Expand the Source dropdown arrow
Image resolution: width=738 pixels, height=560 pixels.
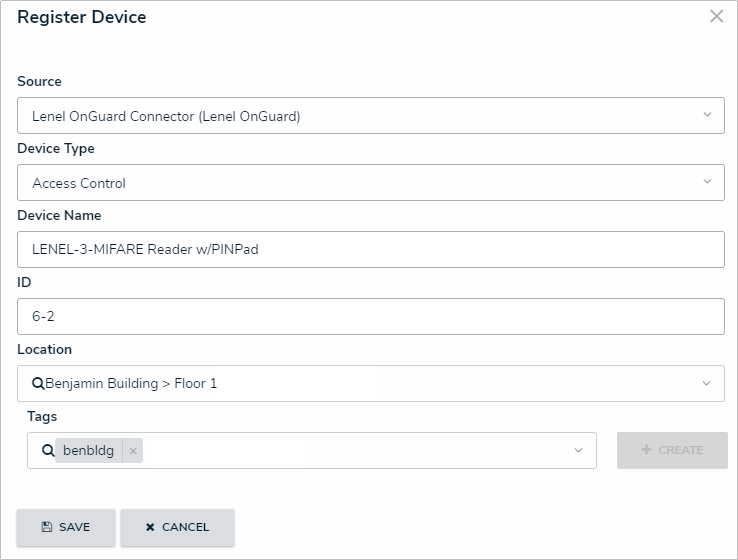point(707,115)
